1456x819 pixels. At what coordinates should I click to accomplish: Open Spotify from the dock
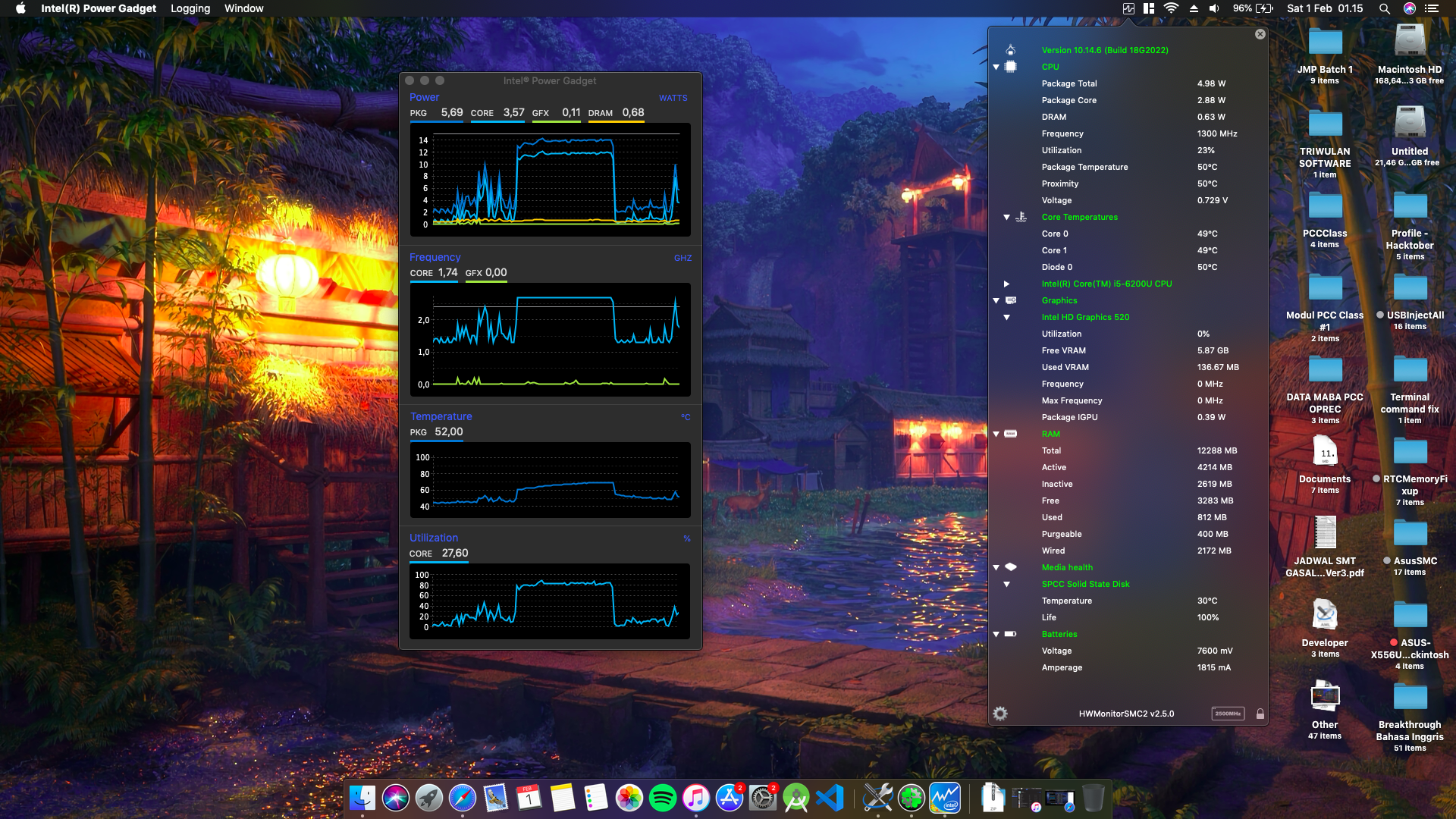(x=662, y=798)
